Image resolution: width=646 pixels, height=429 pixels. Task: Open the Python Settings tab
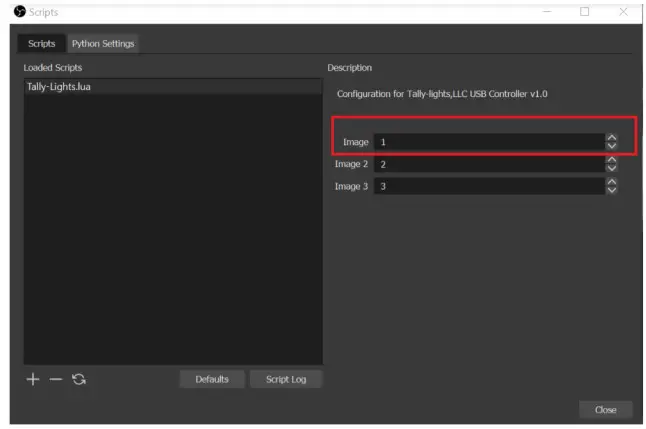[x=103, y=44]
